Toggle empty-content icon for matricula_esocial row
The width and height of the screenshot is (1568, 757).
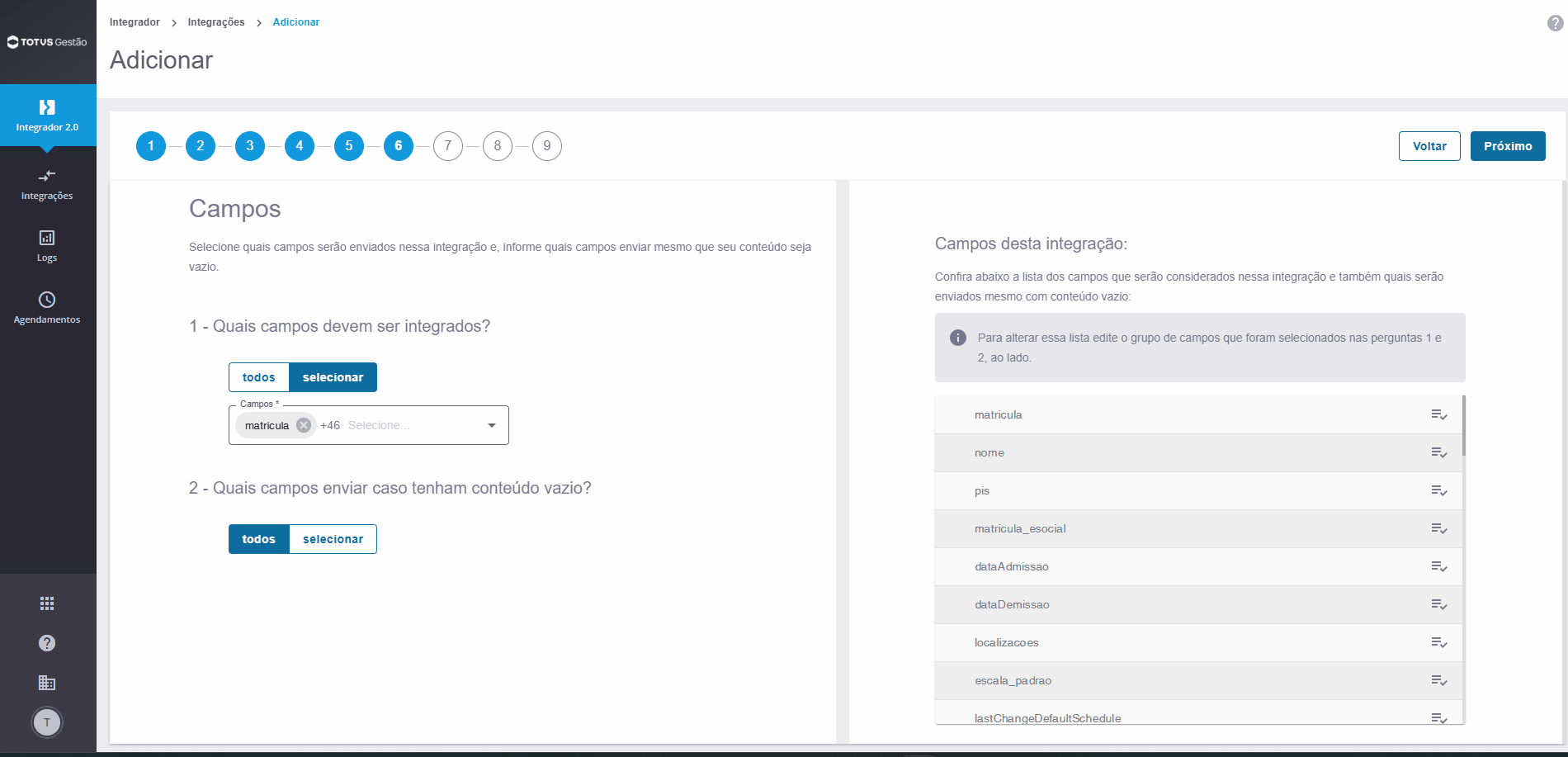tap(1439, 528)
